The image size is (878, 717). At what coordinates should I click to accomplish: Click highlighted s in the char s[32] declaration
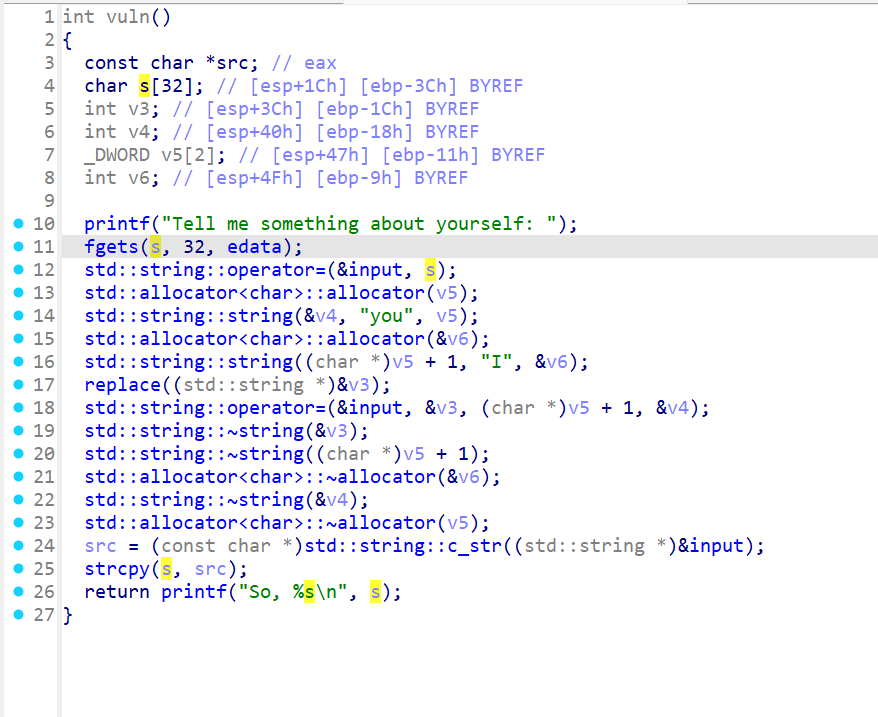[x=145, y=86]
